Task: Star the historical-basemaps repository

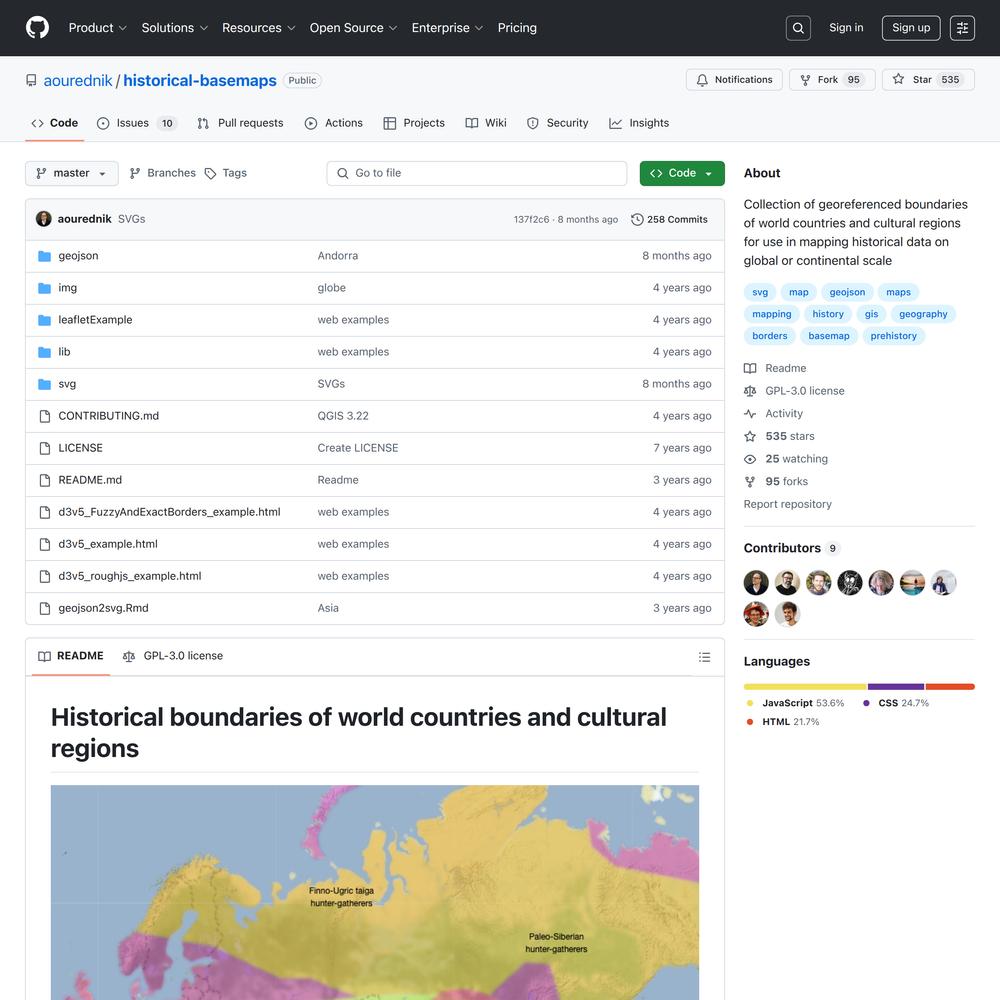Action: coord(928,80)
